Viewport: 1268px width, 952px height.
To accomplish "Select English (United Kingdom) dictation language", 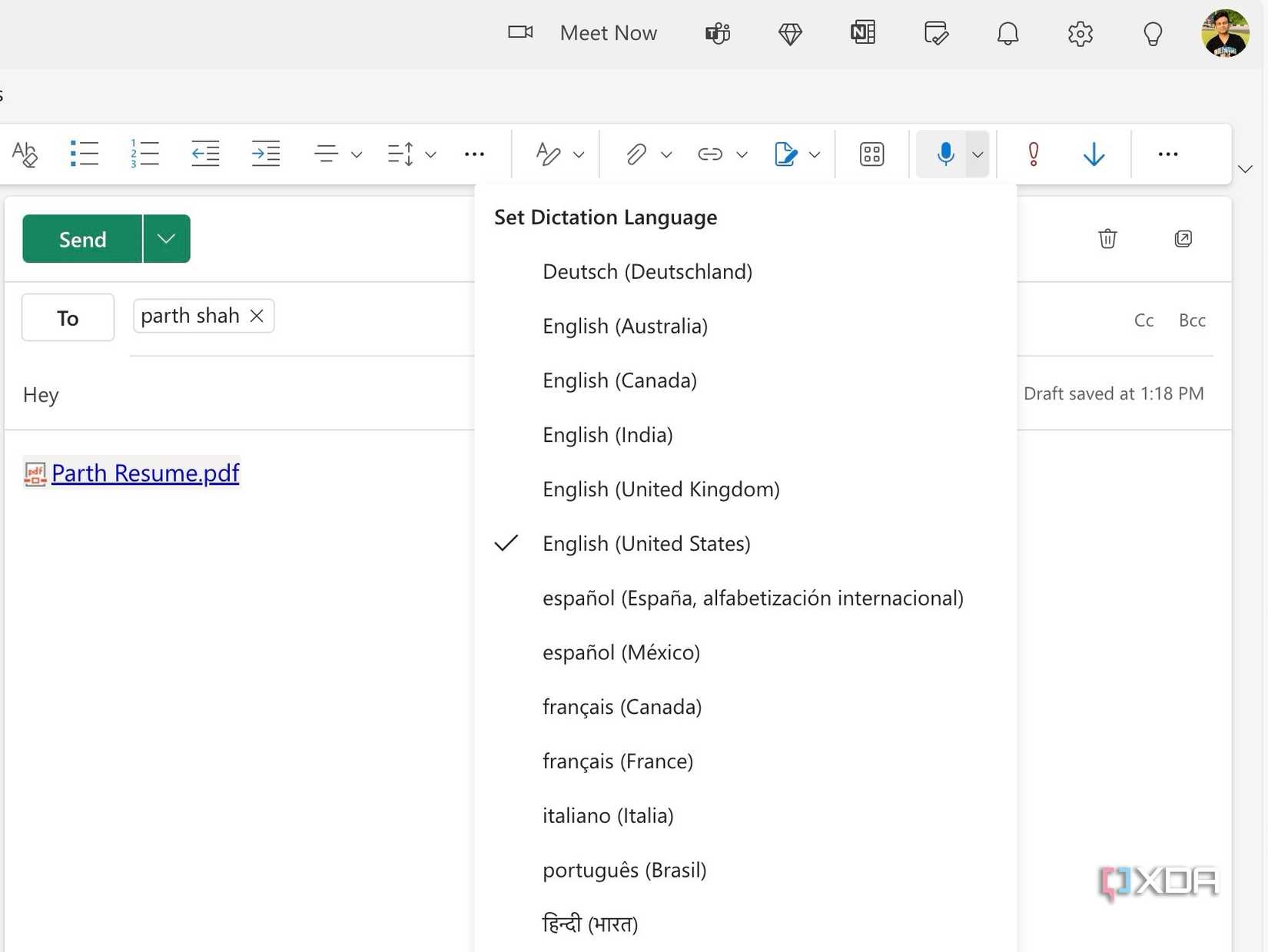I will coord(745,489).
